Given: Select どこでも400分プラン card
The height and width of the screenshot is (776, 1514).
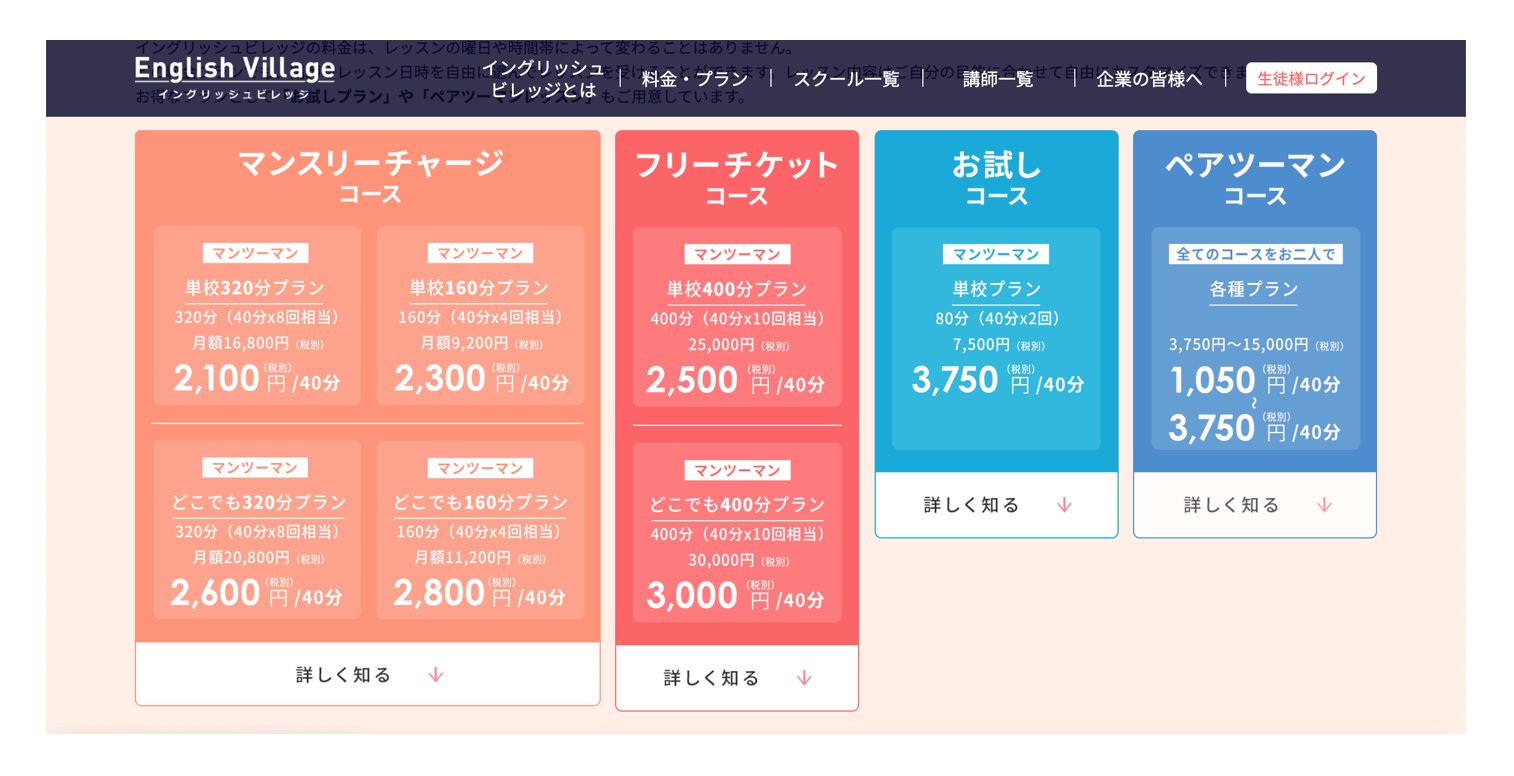Looking at the screenshot, I should pyautogui.click(x=737, y=533).
